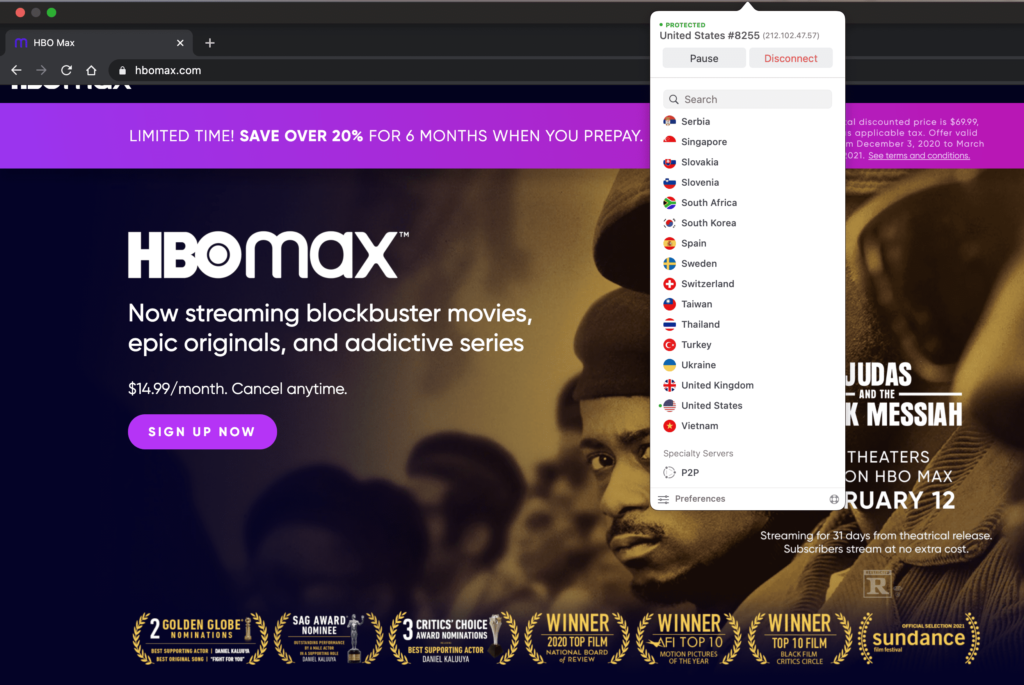
Task: Select the Serbia flag icon
Action: point(669,121)
